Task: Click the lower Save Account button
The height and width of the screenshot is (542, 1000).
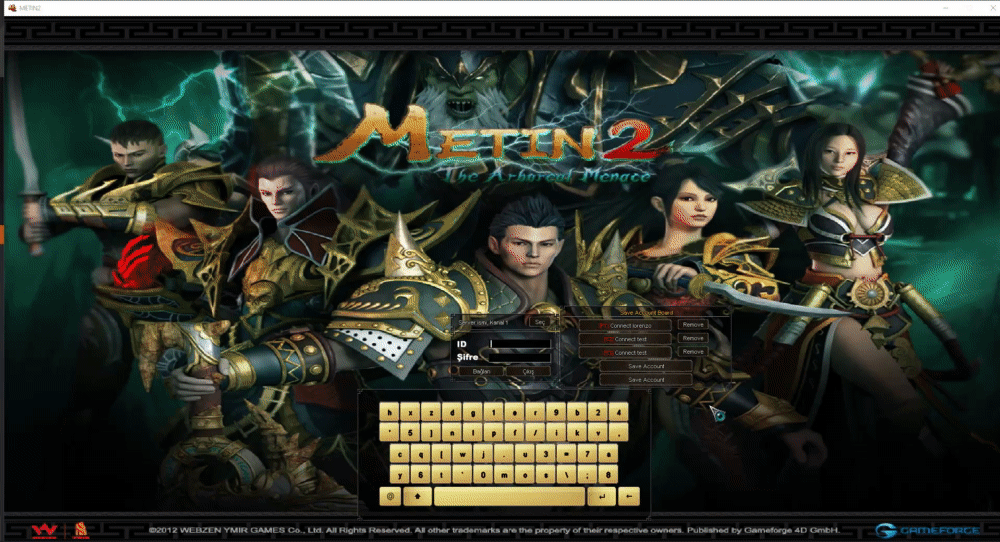Action: [x=646, y=379]
